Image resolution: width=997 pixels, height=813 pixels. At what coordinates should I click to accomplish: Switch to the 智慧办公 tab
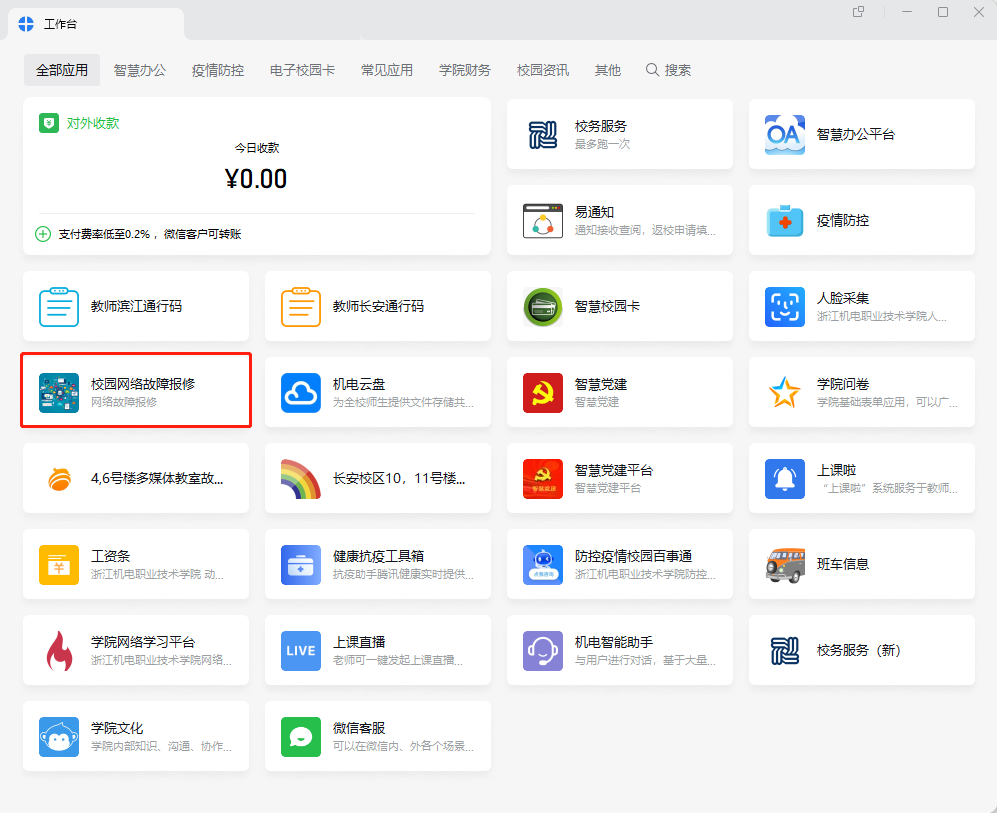tap(140, 70)
